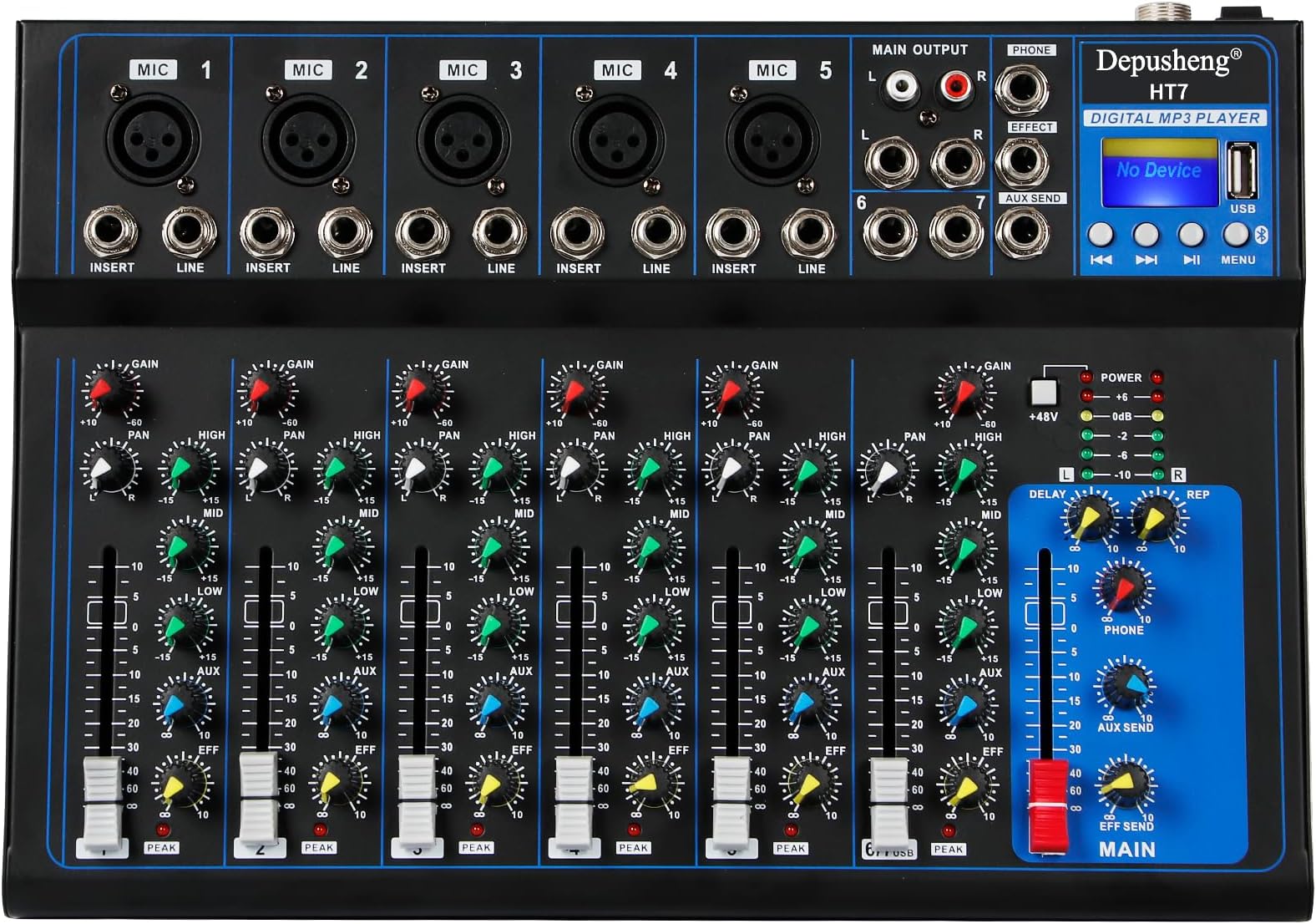Click the white RCA L main output
Image resolution: width=1316 pixels, height=924 pixels.
(x=900, y=86)
